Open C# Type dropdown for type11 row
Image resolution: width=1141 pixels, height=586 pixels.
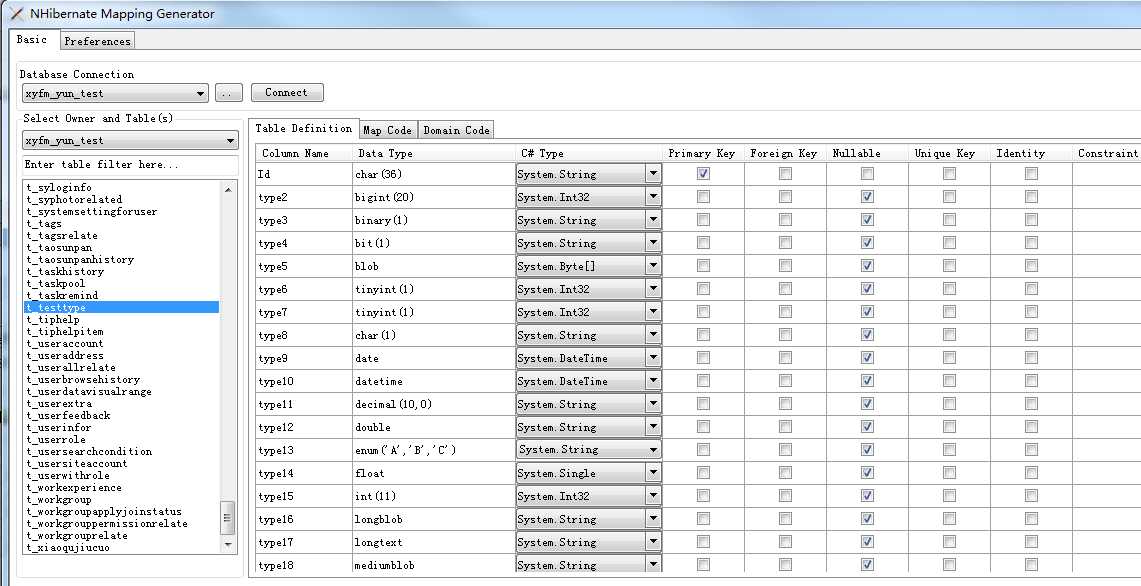[x=653, y=404]
